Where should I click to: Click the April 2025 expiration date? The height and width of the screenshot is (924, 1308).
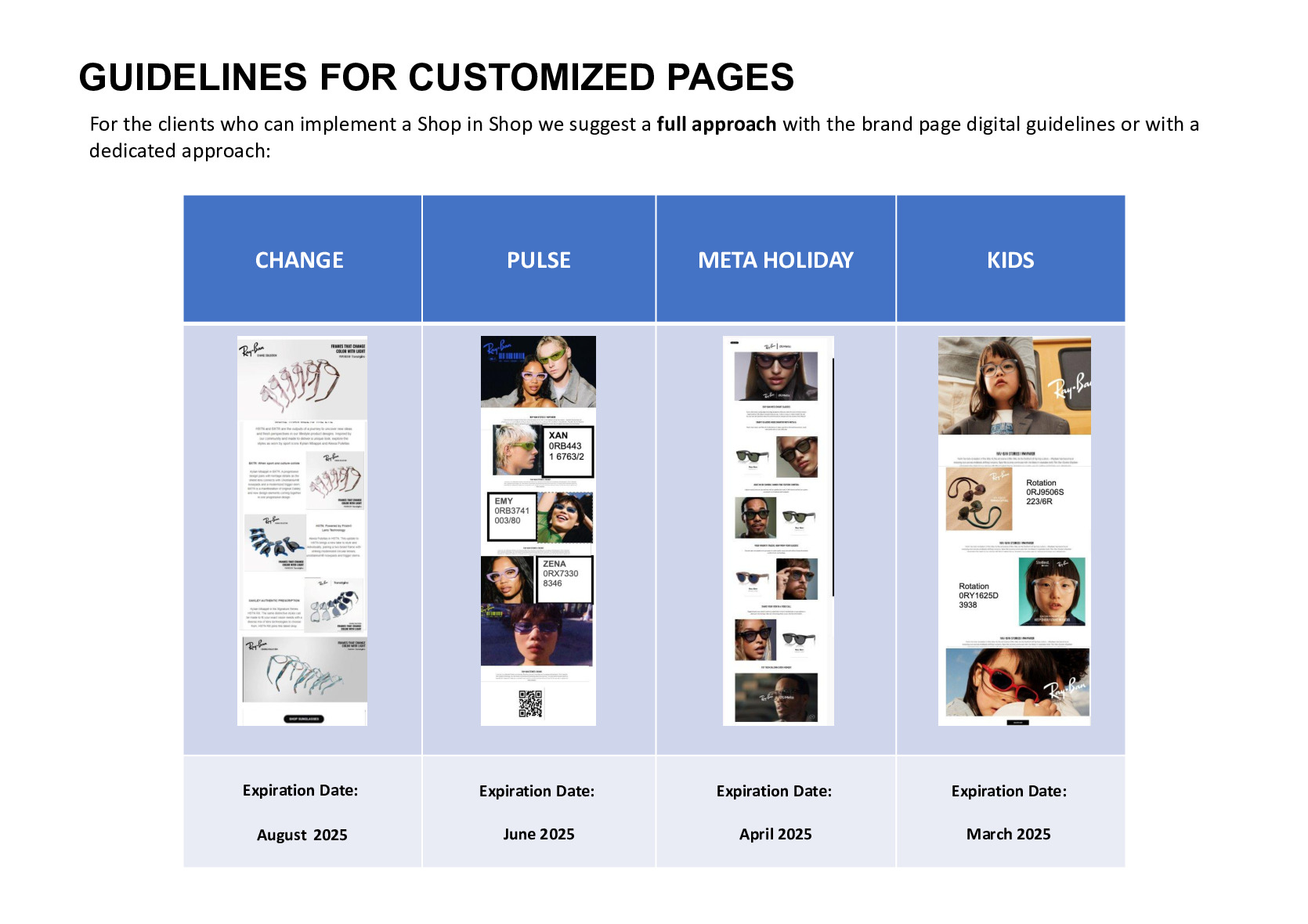[x=775, y=834]
